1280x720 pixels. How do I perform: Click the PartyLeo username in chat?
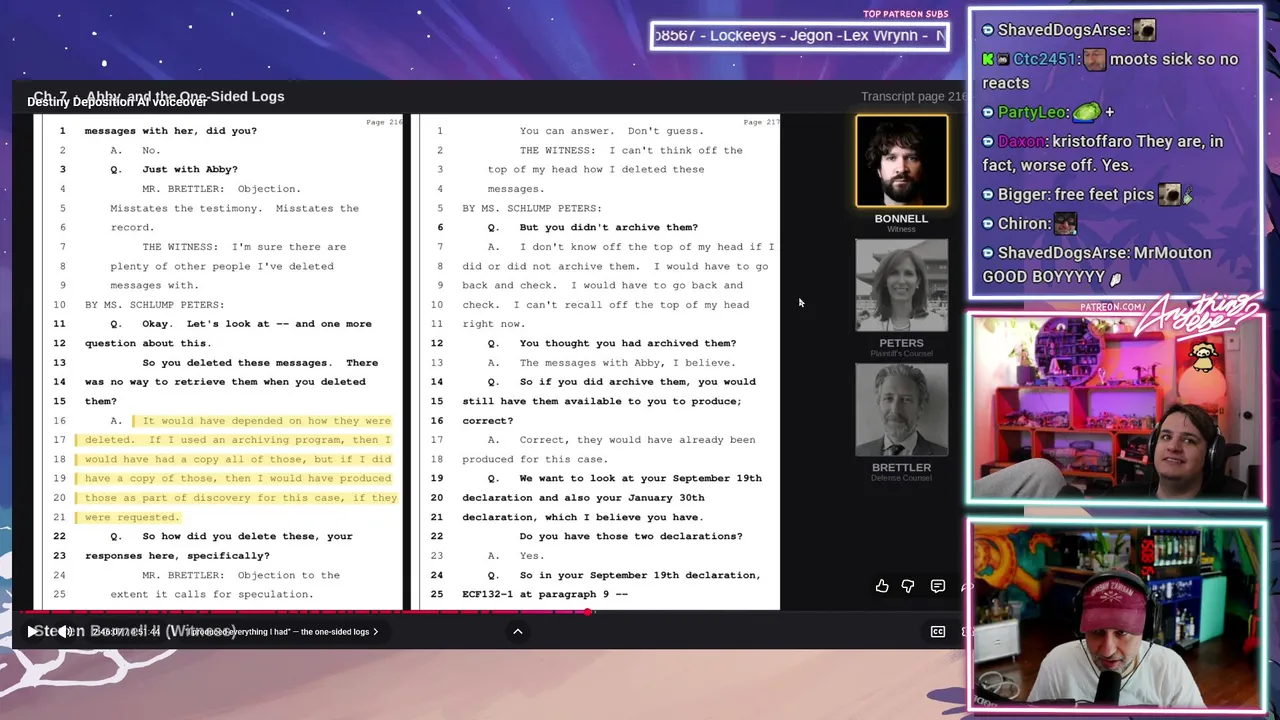point(1033,112)
